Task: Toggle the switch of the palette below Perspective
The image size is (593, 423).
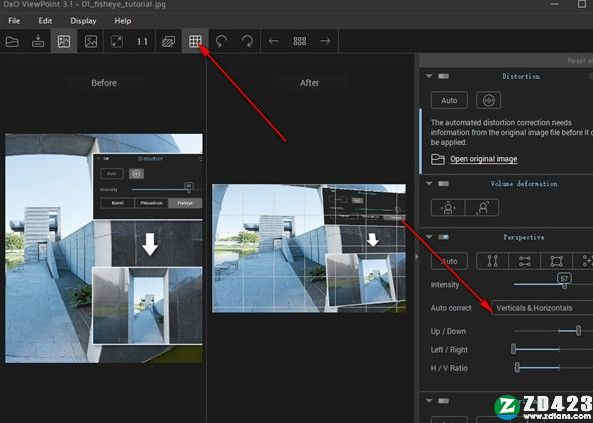Action: (444, 401)
